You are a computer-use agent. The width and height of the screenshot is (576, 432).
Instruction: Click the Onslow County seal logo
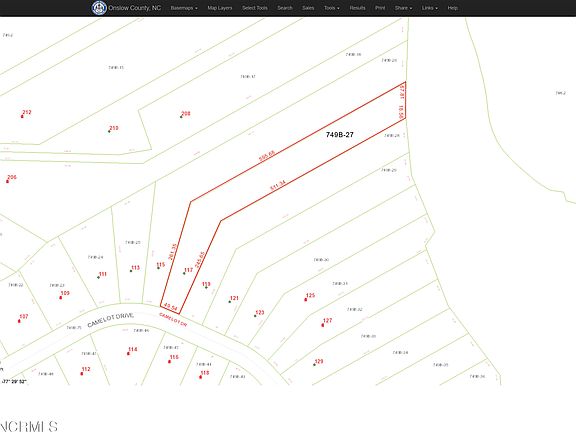pos(99,8)
